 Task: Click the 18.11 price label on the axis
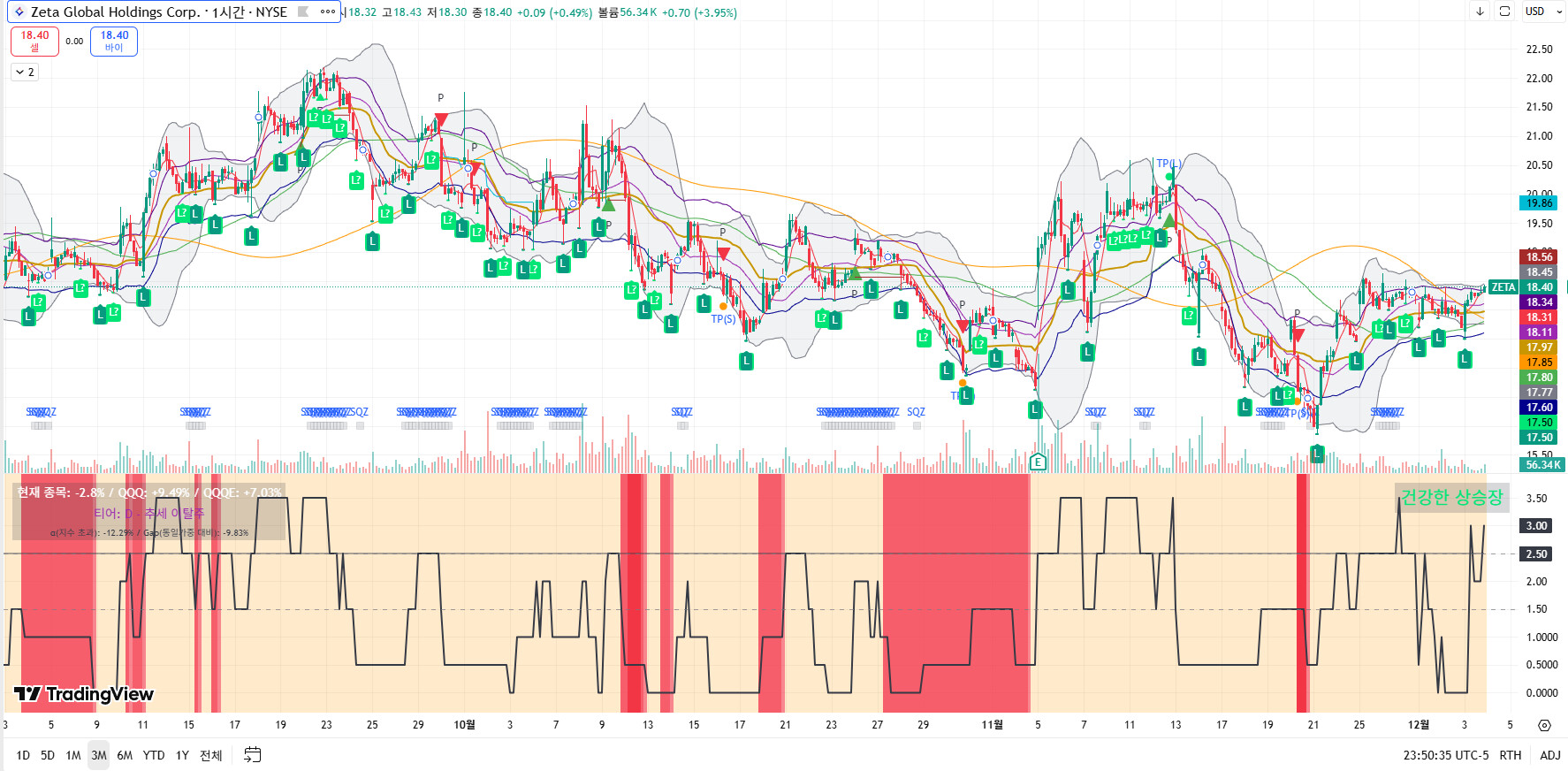(x=1539, y=332)
